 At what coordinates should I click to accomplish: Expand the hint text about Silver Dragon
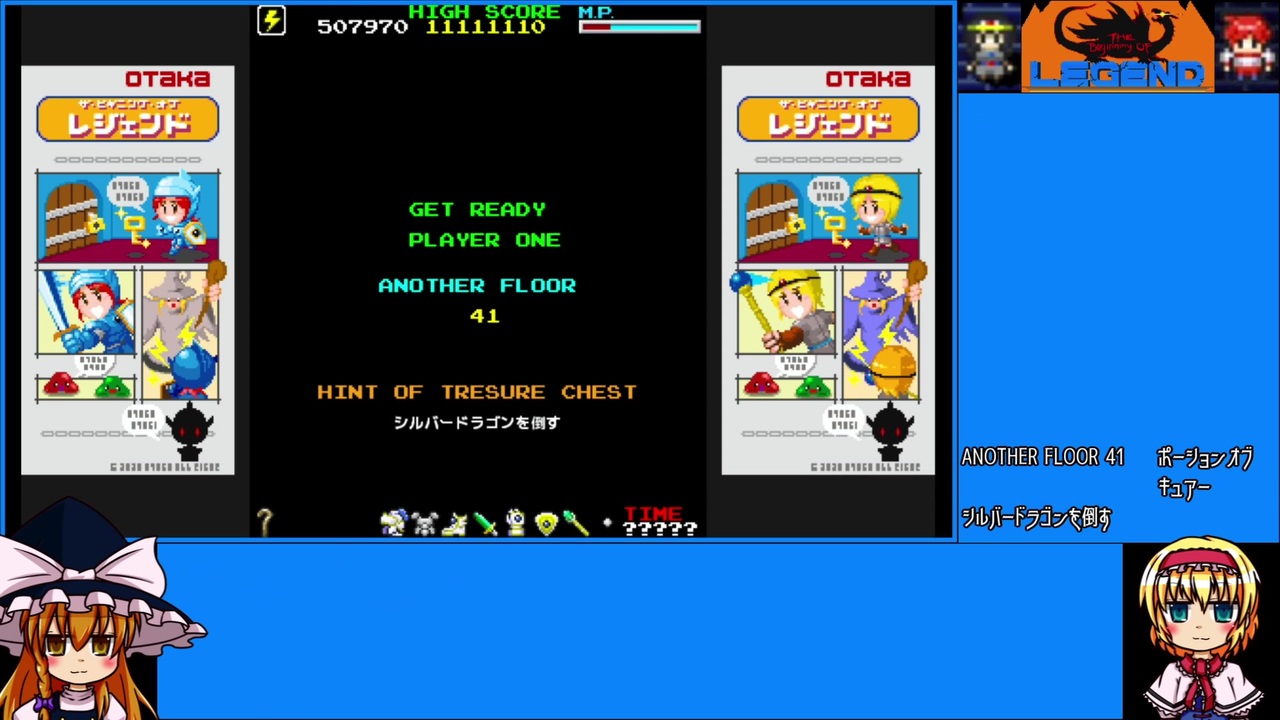pos(1035,518)
